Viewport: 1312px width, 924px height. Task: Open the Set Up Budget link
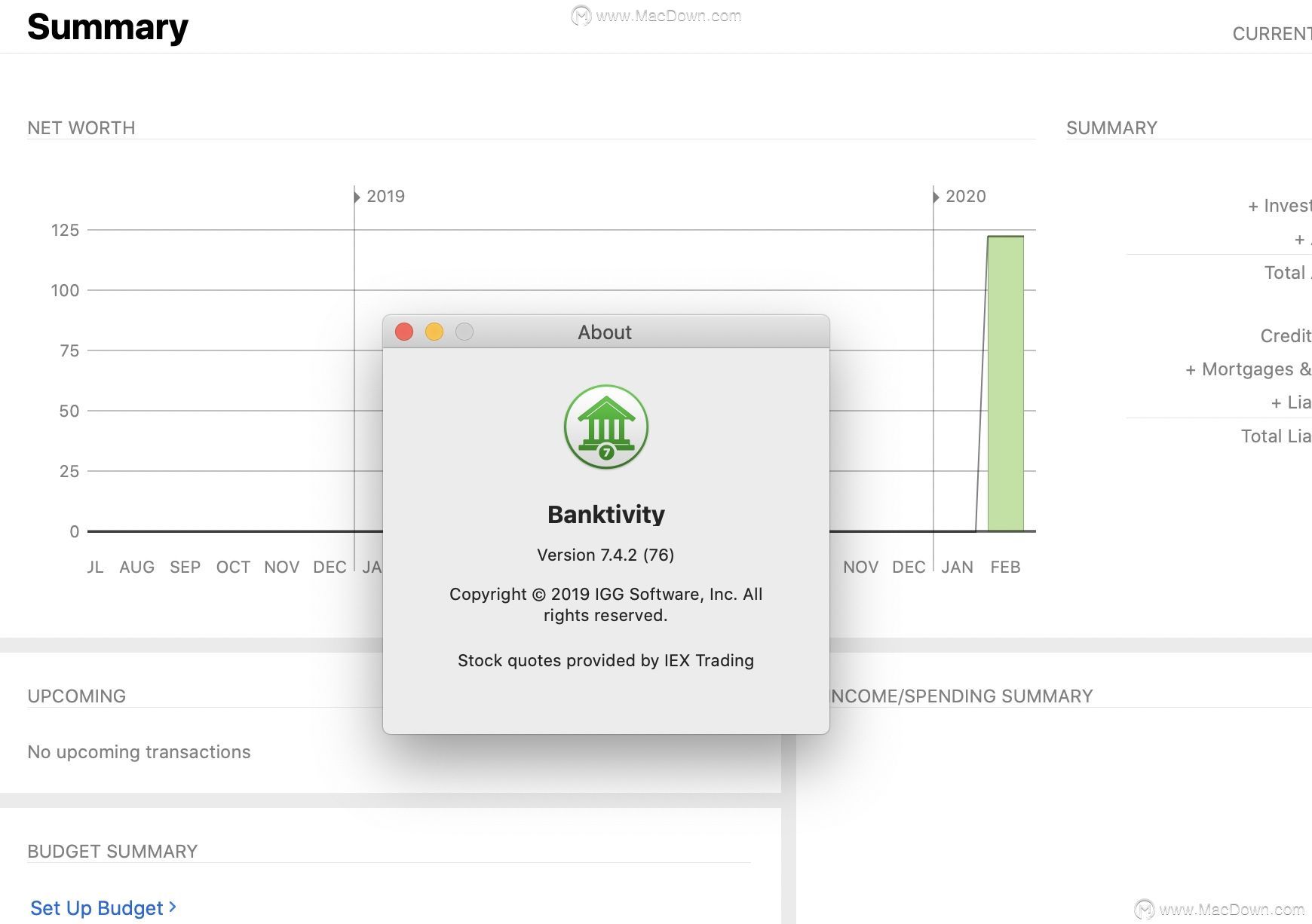tap(97, 908)
